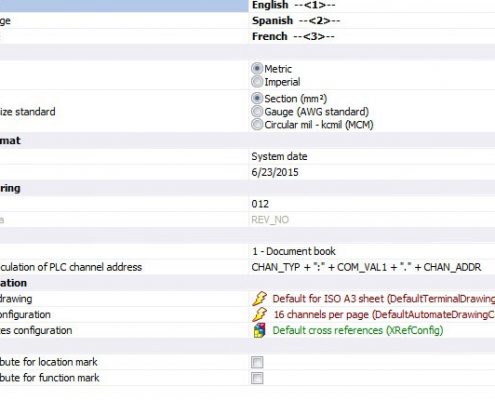
Task: Open the French third language field
Action: pyautogui.click(x=372, y=36)
